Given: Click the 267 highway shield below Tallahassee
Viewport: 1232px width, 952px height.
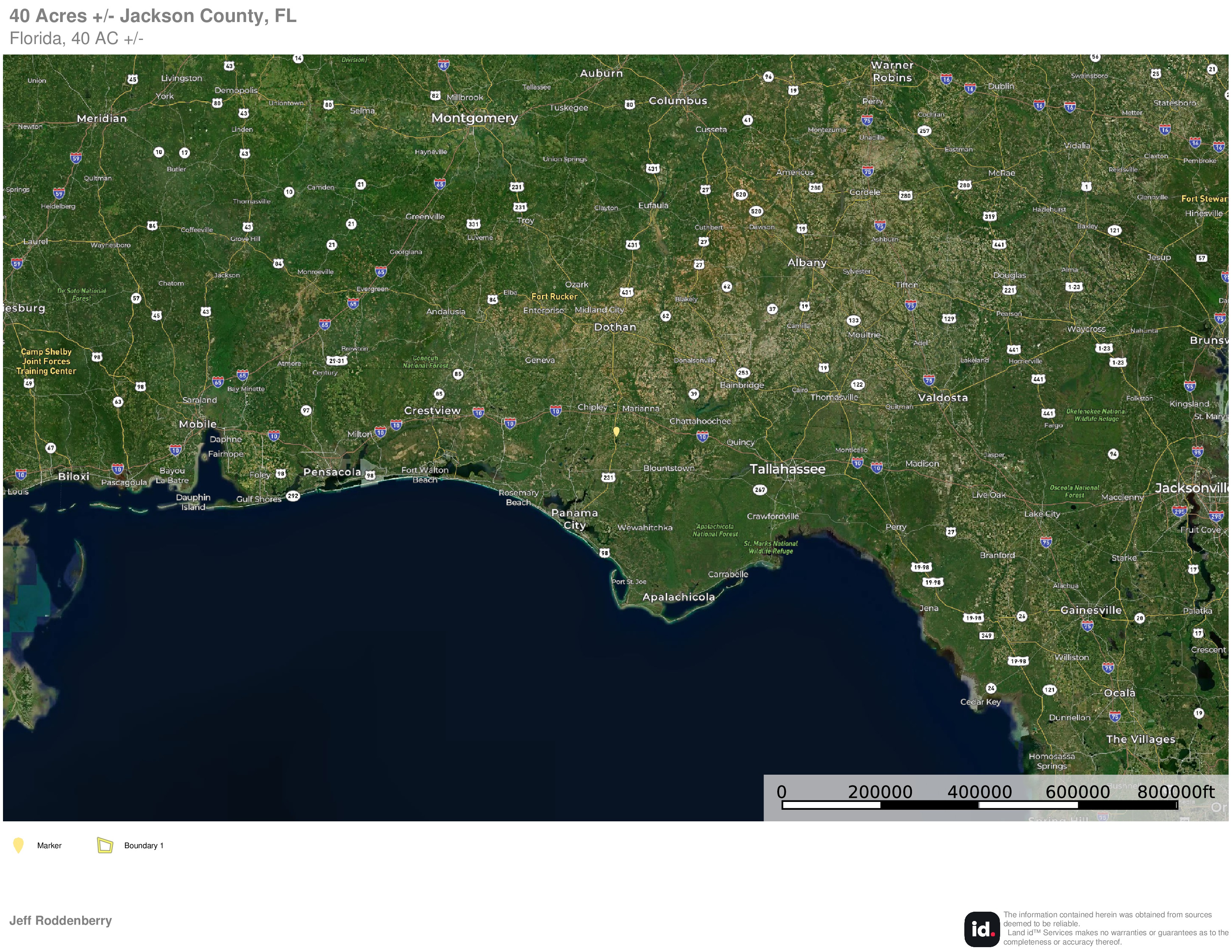Looking at the screenshot, I should [x=760, y=489].
